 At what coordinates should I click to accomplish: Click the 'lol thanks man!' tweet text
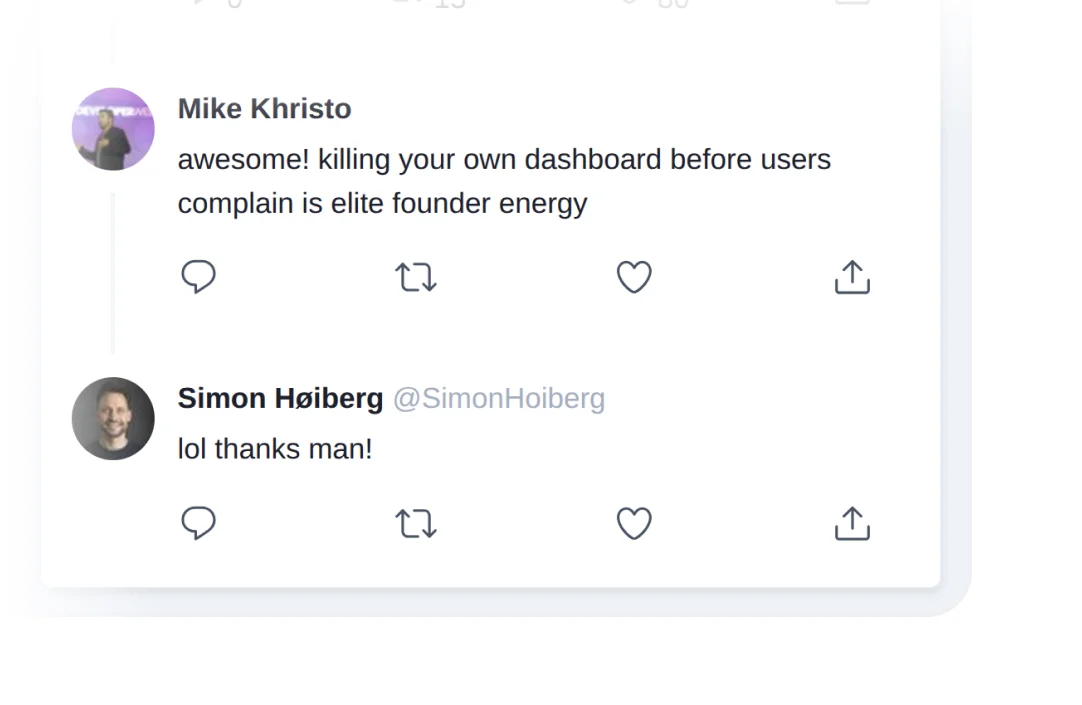274,448
